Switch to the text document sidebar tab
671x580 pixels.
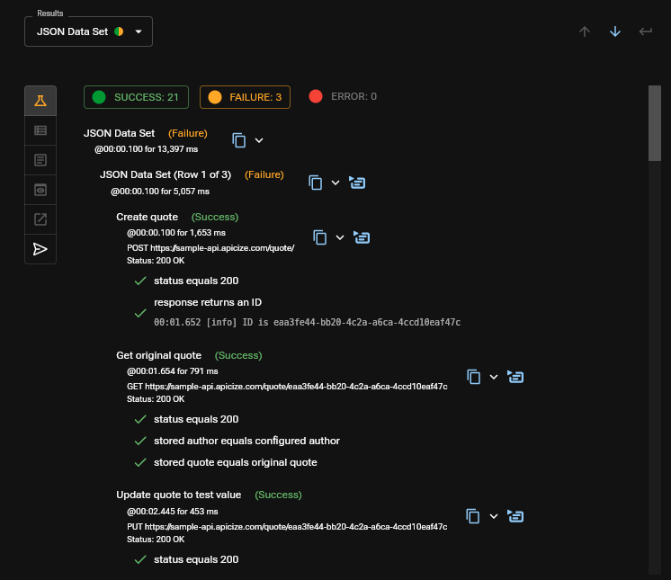tap(40, 160)
